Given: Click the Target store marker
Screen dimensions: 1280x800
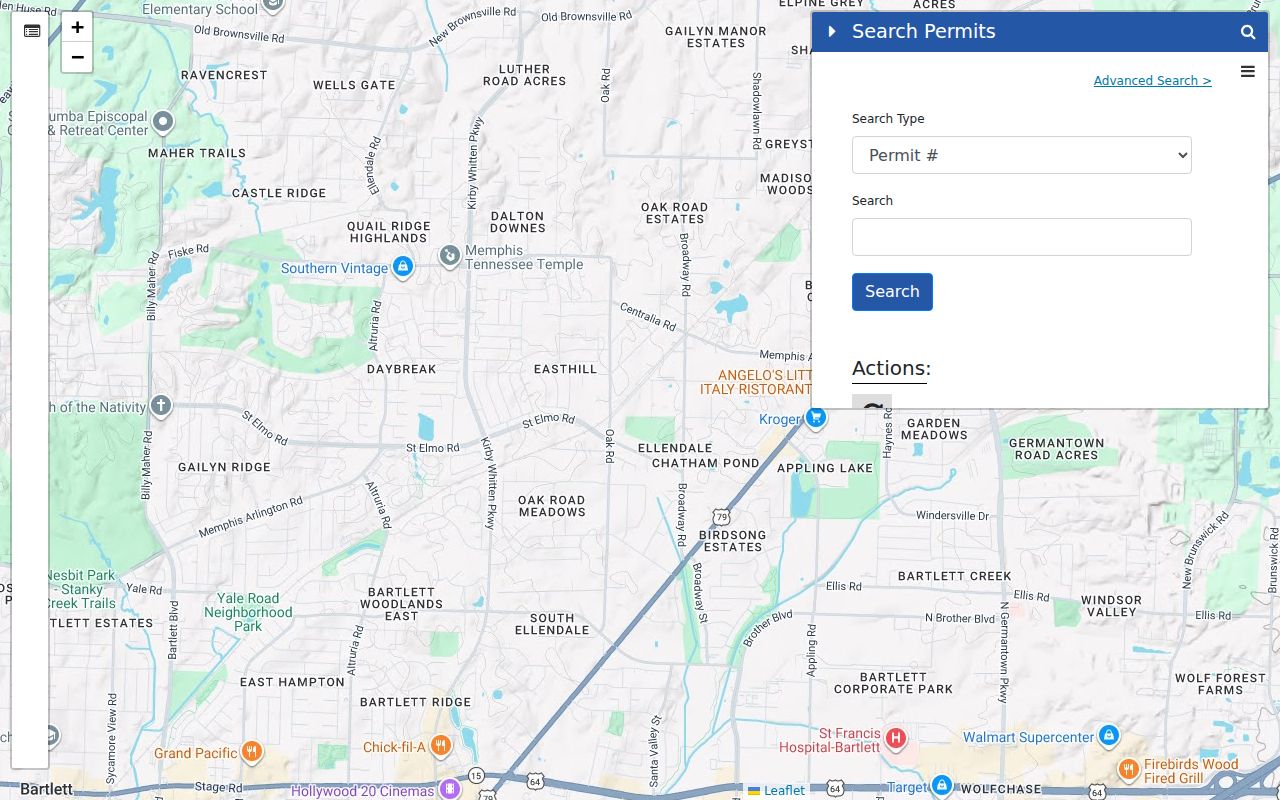Looking at the screenshot, I should pyautogui.click(x=941, y=786).
